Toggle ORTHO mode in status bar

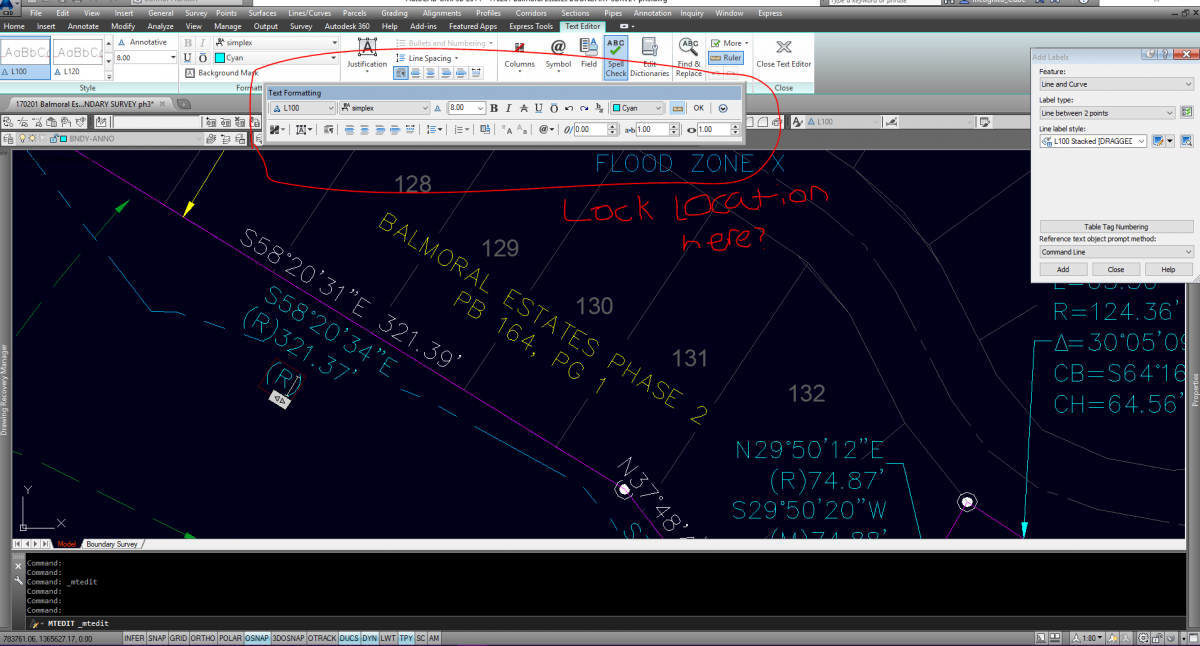coord(203,638)
